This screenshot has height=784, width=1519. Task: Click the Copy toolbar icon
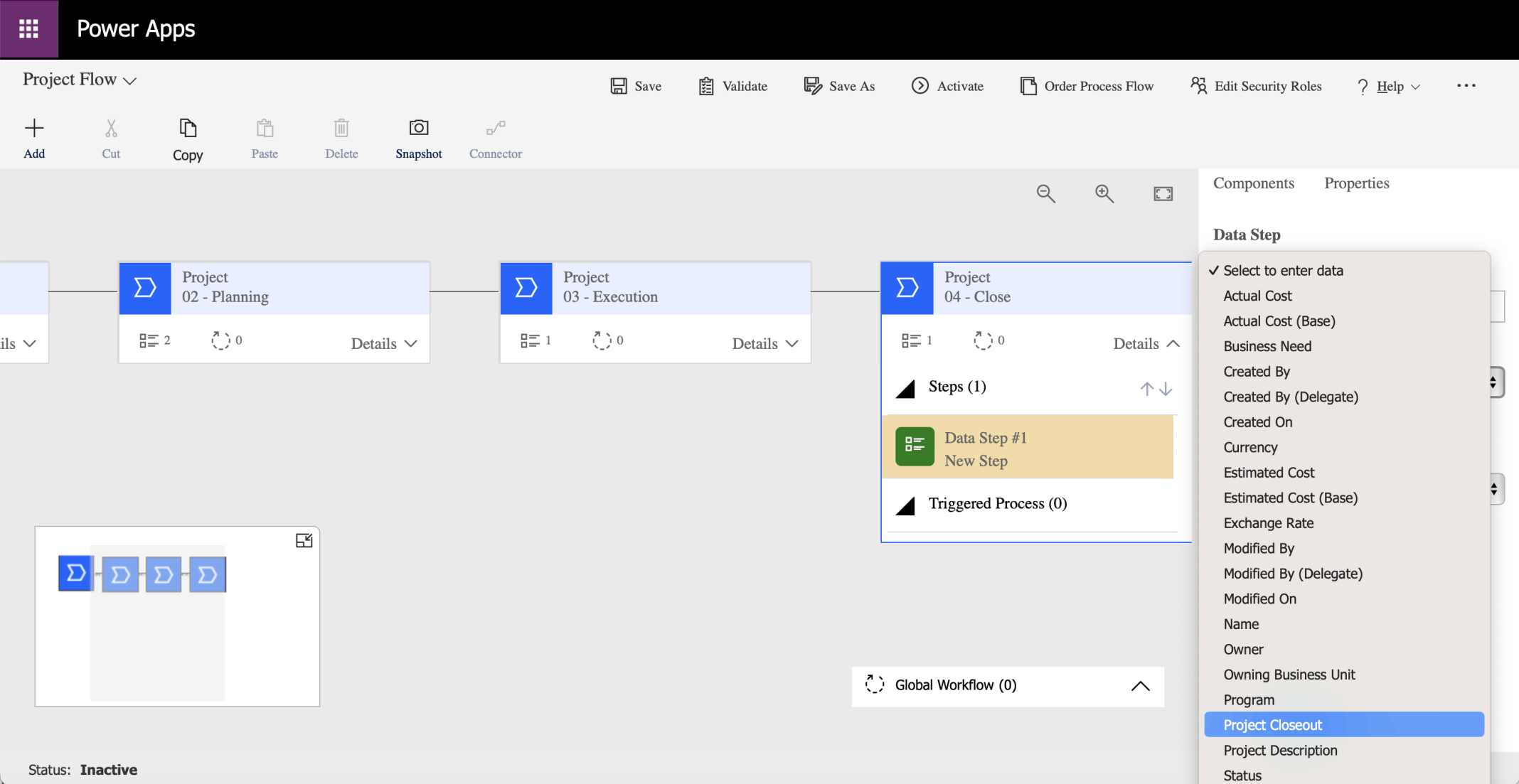coord(188,128)
